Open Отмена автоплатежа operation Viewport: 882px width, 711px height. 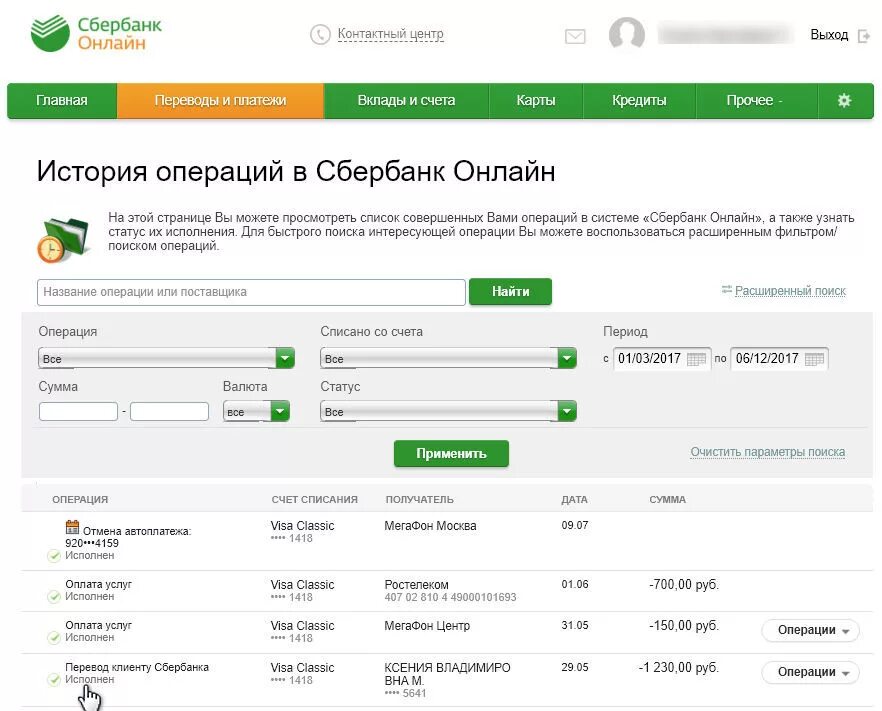(x=128, y=537)
